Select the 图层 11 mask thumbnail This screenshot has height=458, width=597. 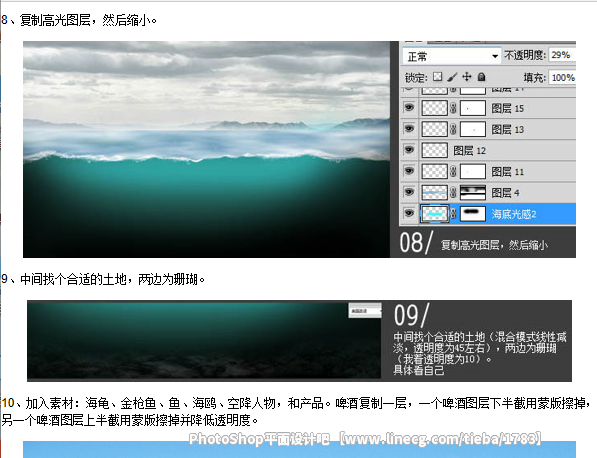(473, 171)
